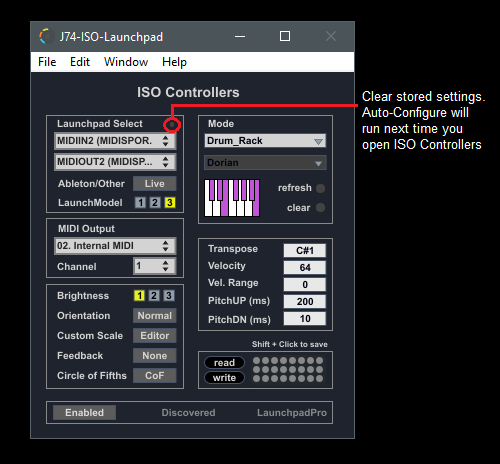Image resolution: width=500 pixels, height=464 pixels.
Task: Click the PitchDN 10 value box
Action: coord(305,319)
